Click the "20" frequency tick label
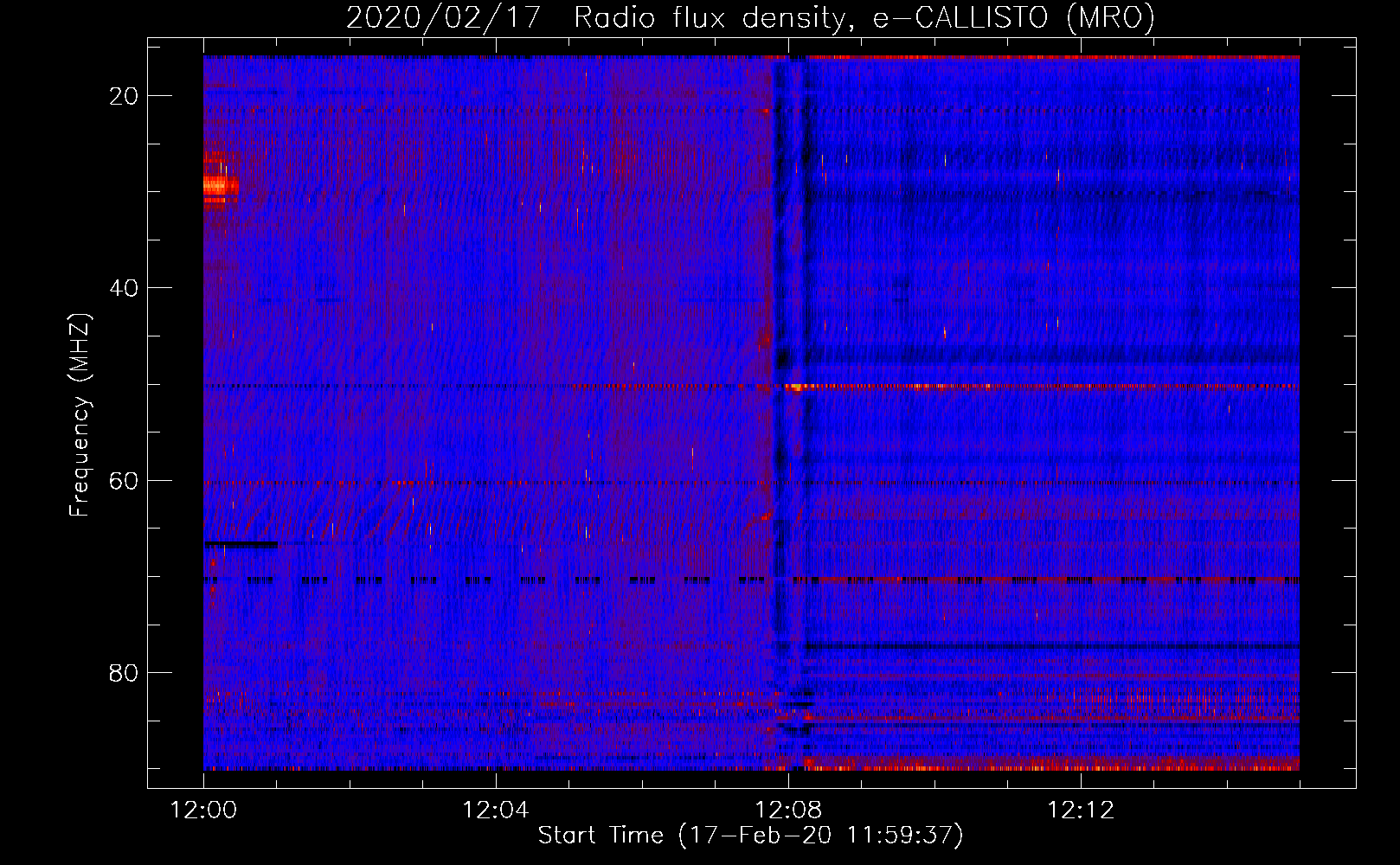 125,96
